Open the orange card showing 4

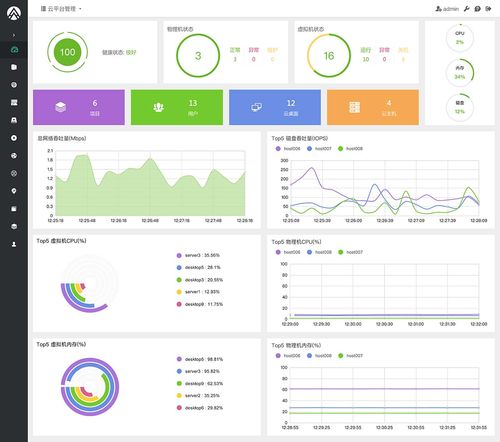coord(373,107)
